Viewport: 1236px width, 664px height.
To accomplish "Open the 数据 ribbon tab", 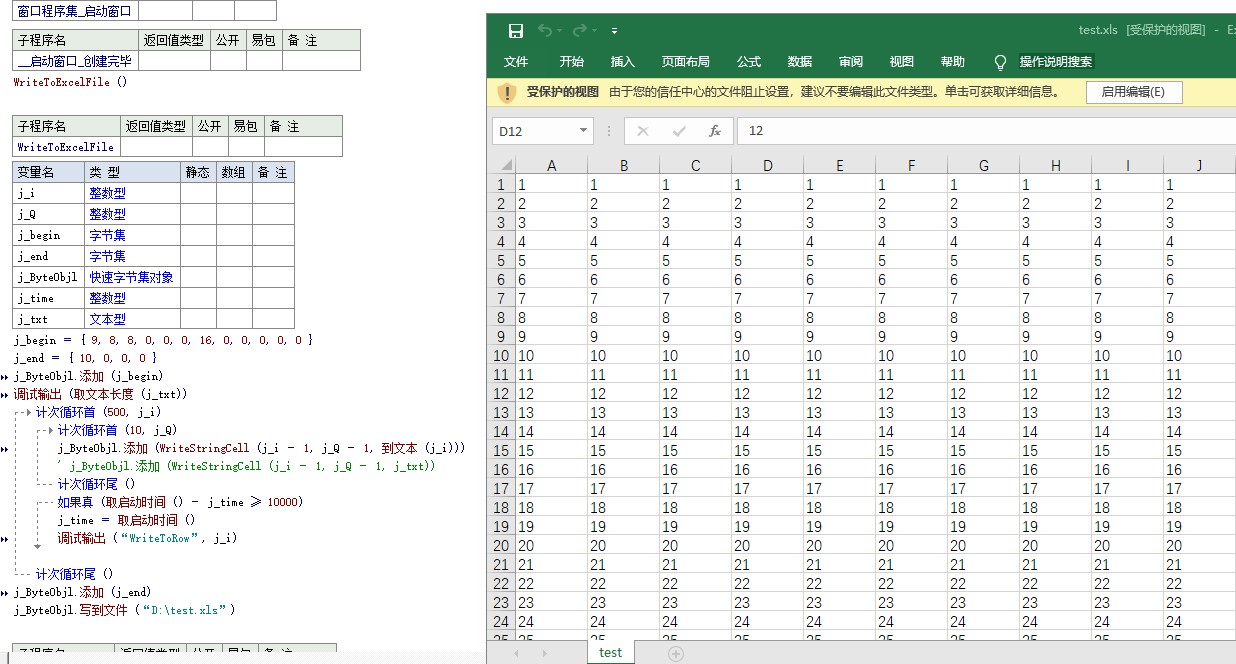I will pos(800,62).
